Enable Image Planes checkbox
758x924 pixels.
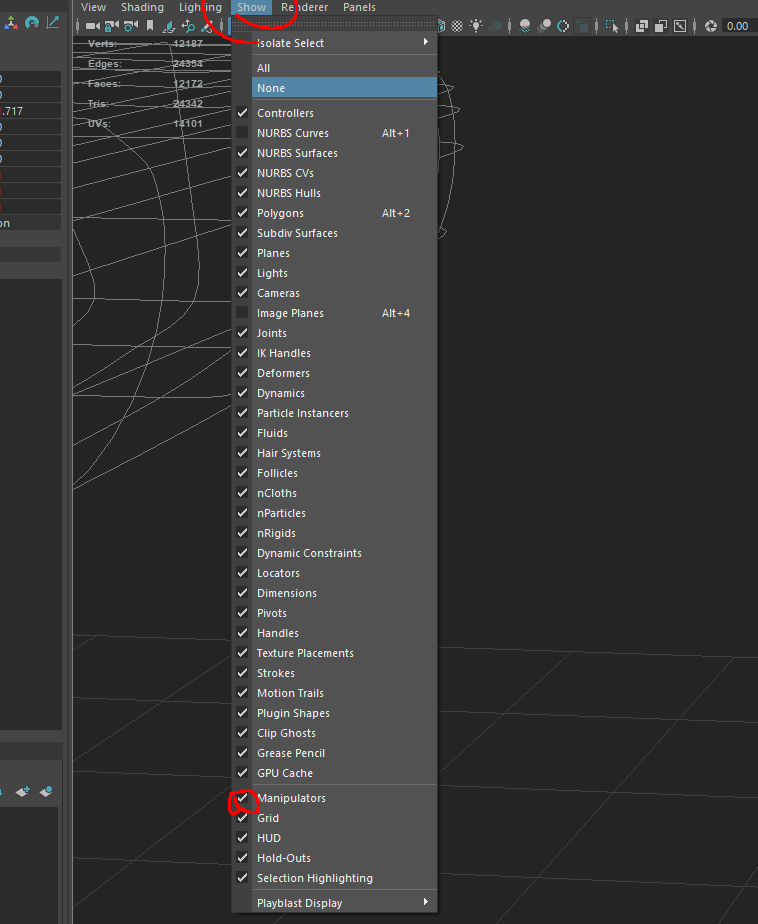pyautogui.click(x=242, y=313)
